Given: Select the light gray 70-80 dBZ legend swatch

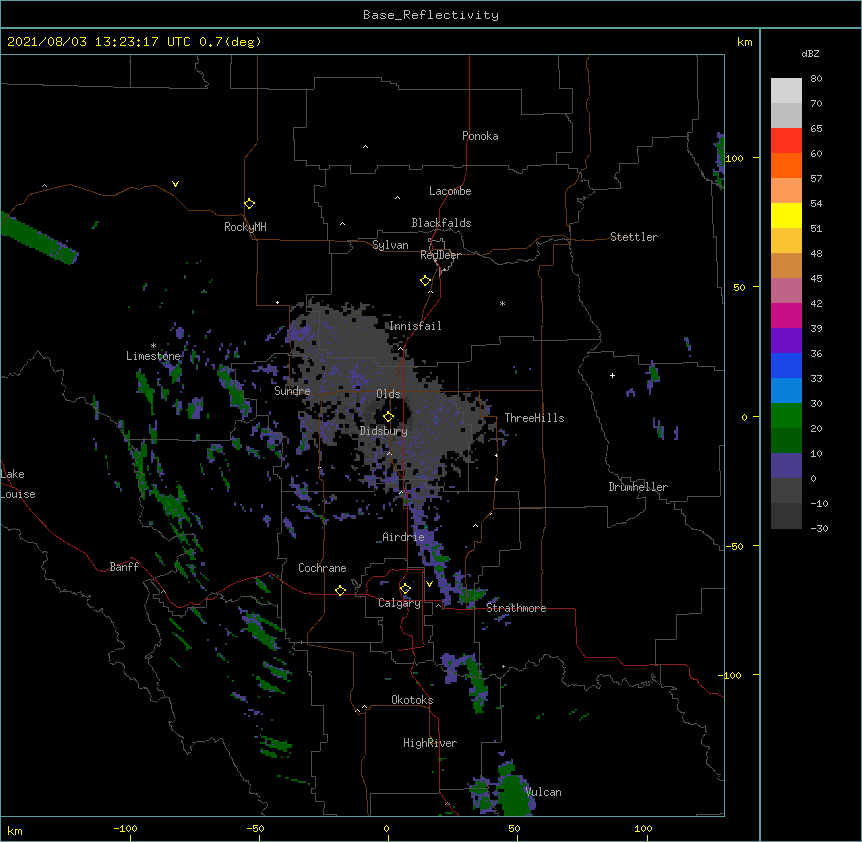Looking at the screenshot, I should 786,91.
